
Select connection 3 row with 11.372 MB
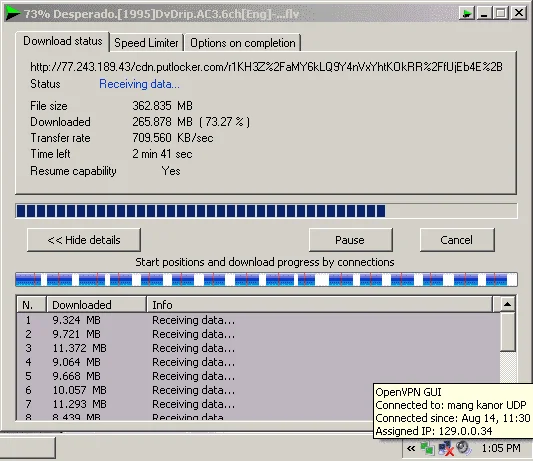tap(258, 348)
